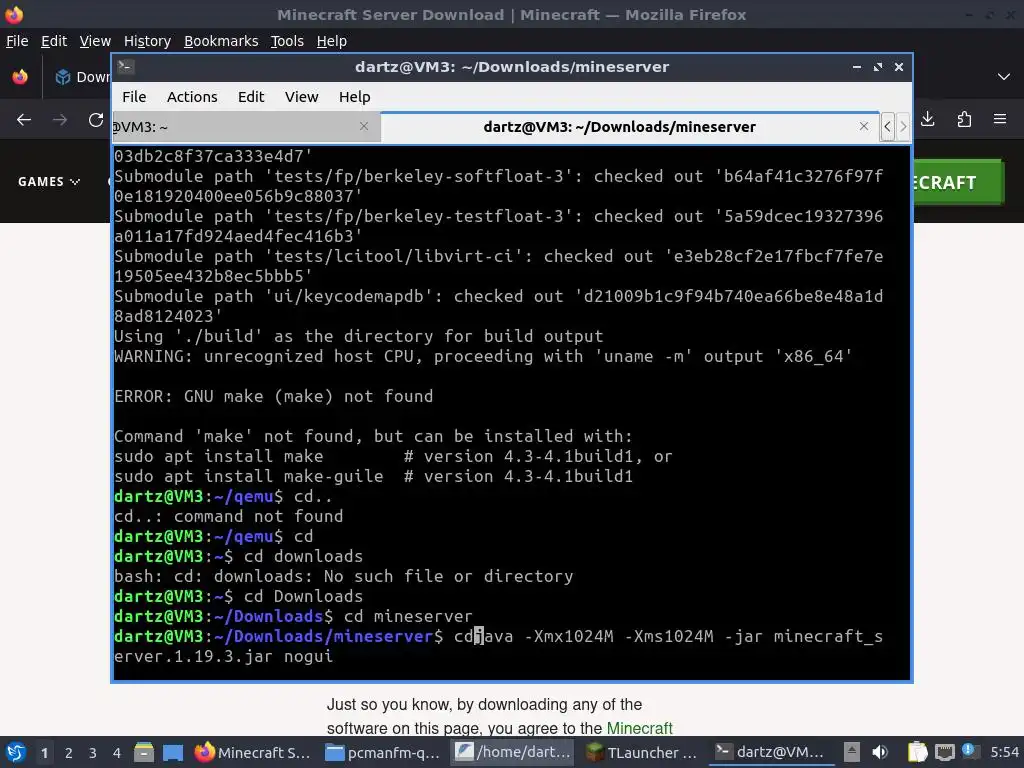Switch to workspace 1
This screenshot has height=768, width=1024.
coord(44,753)
